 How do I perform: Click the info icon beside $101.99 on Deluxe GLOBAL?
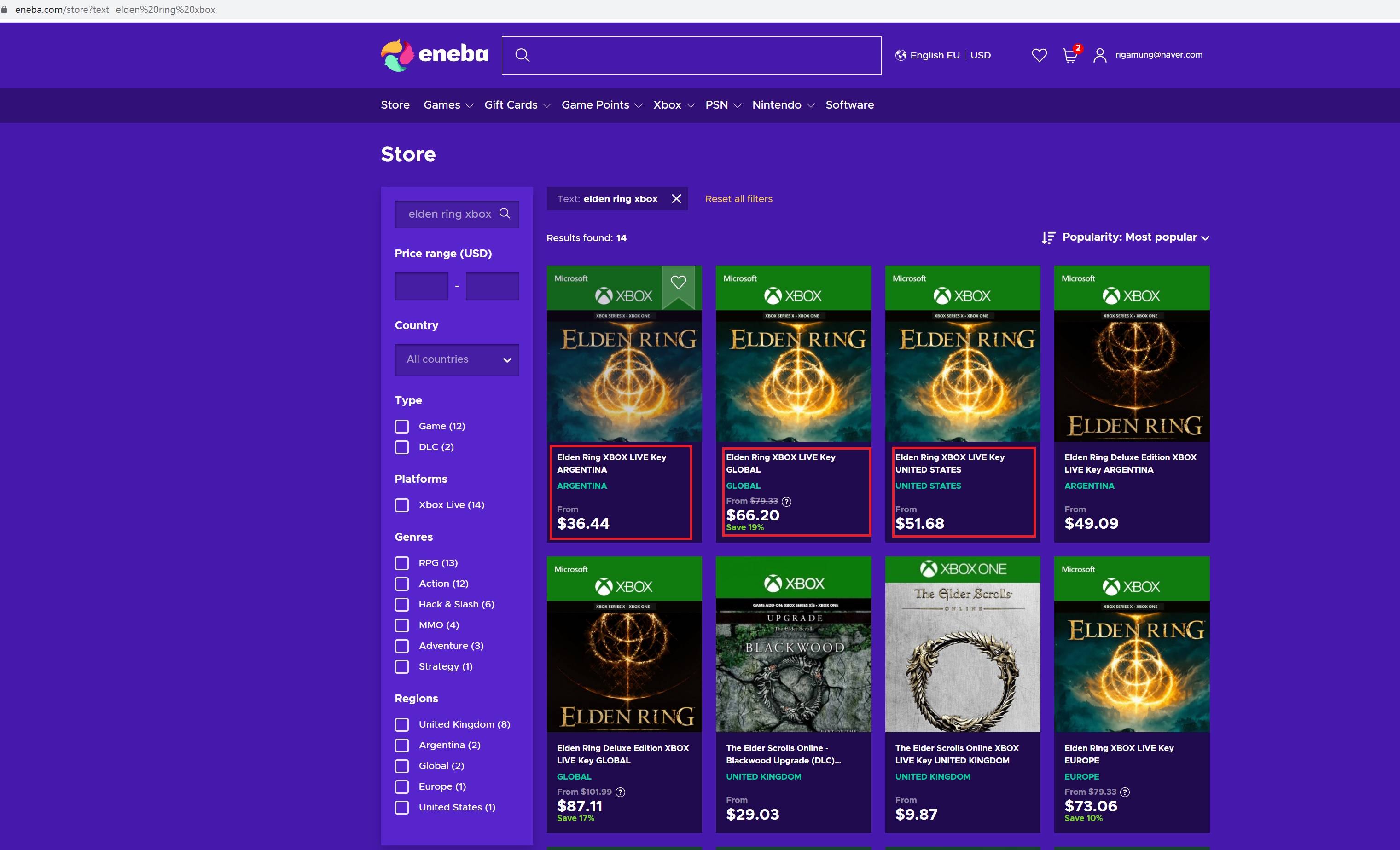[x=621, y=792]
